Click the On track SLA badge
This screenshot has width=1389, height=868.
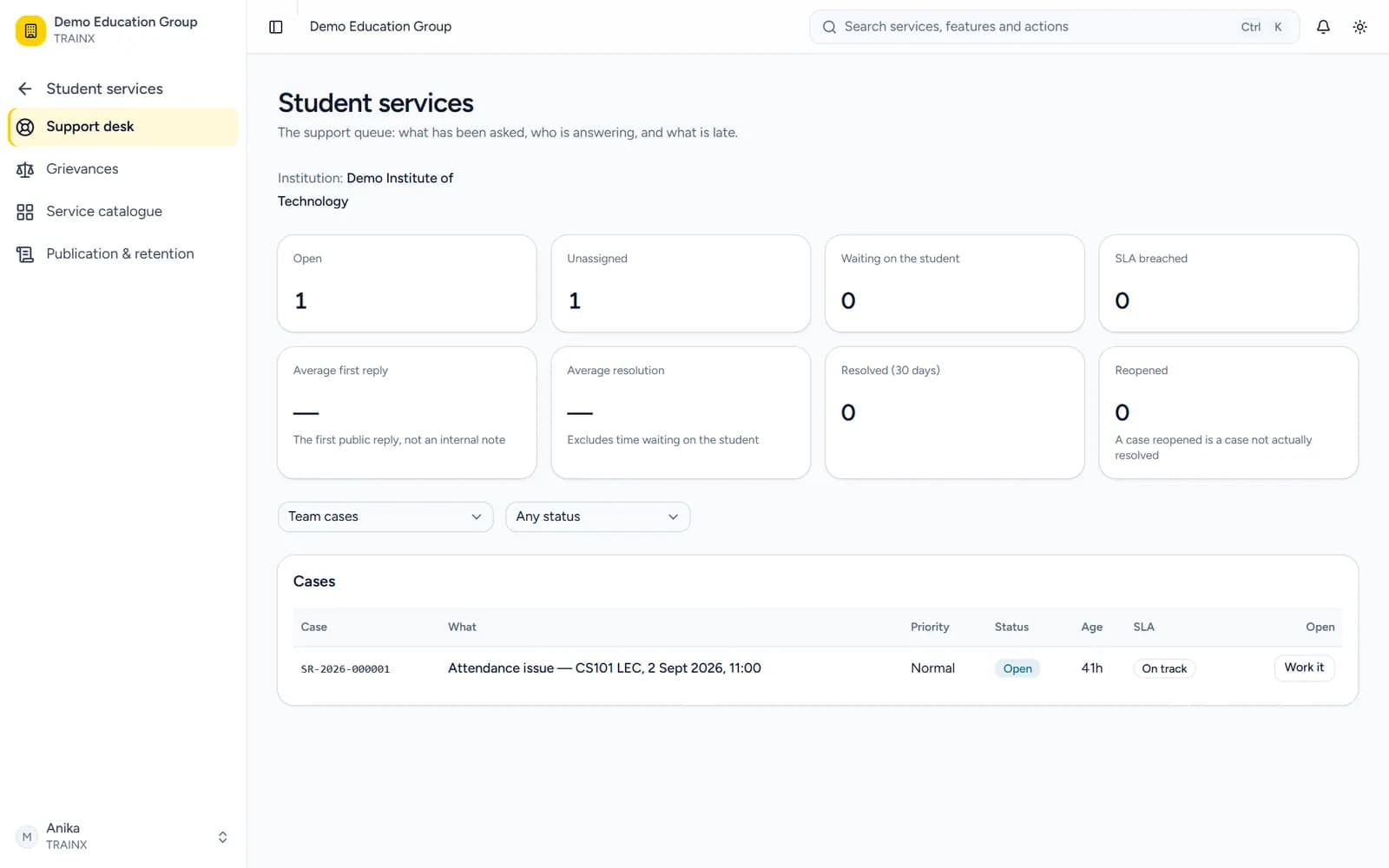point(1164,668)
